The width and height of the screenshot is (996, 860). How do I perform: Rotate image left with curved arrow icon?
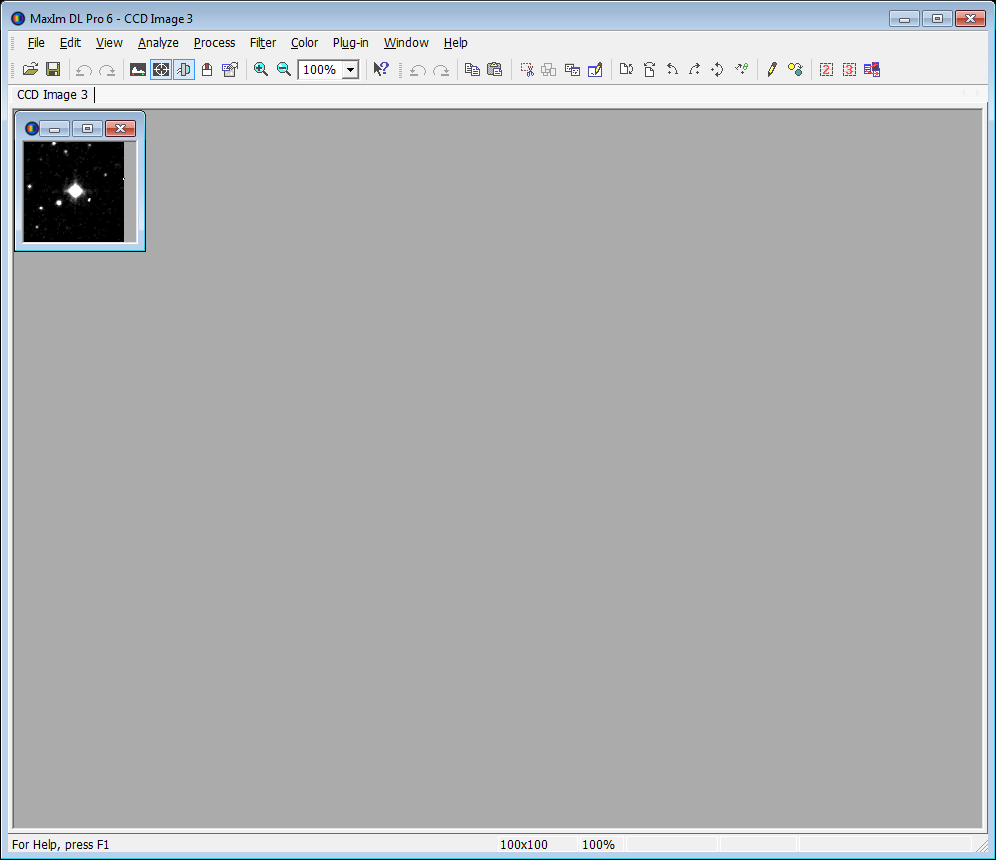pyautogui.click(x=672, y=69)
